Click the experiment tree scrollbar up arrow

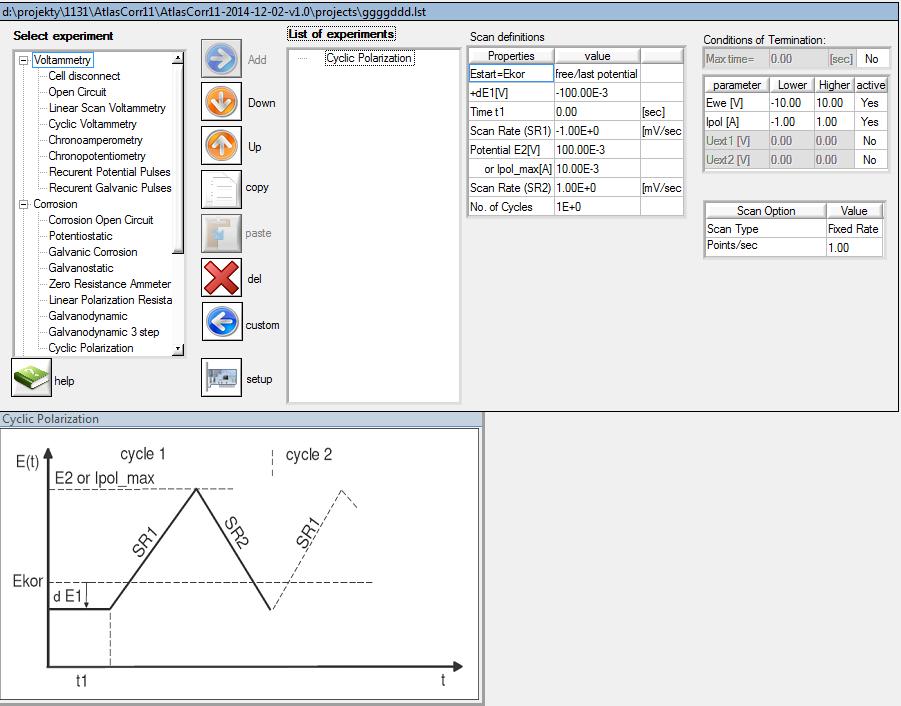coord(178,57)
